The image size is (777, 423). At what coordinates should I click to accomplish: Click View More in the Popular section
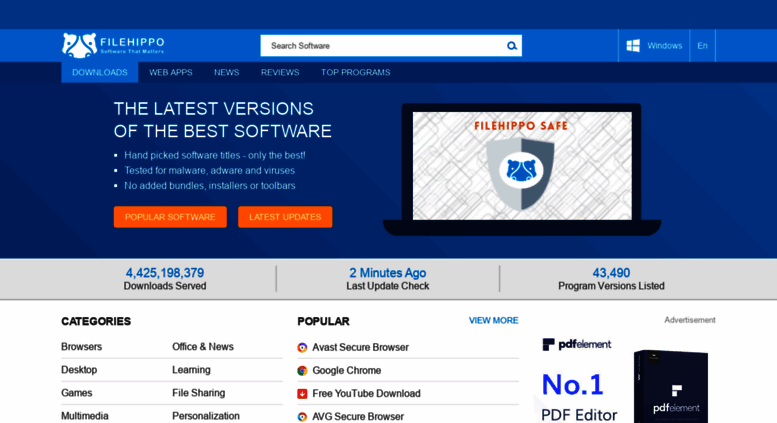[x=494, y=320]
